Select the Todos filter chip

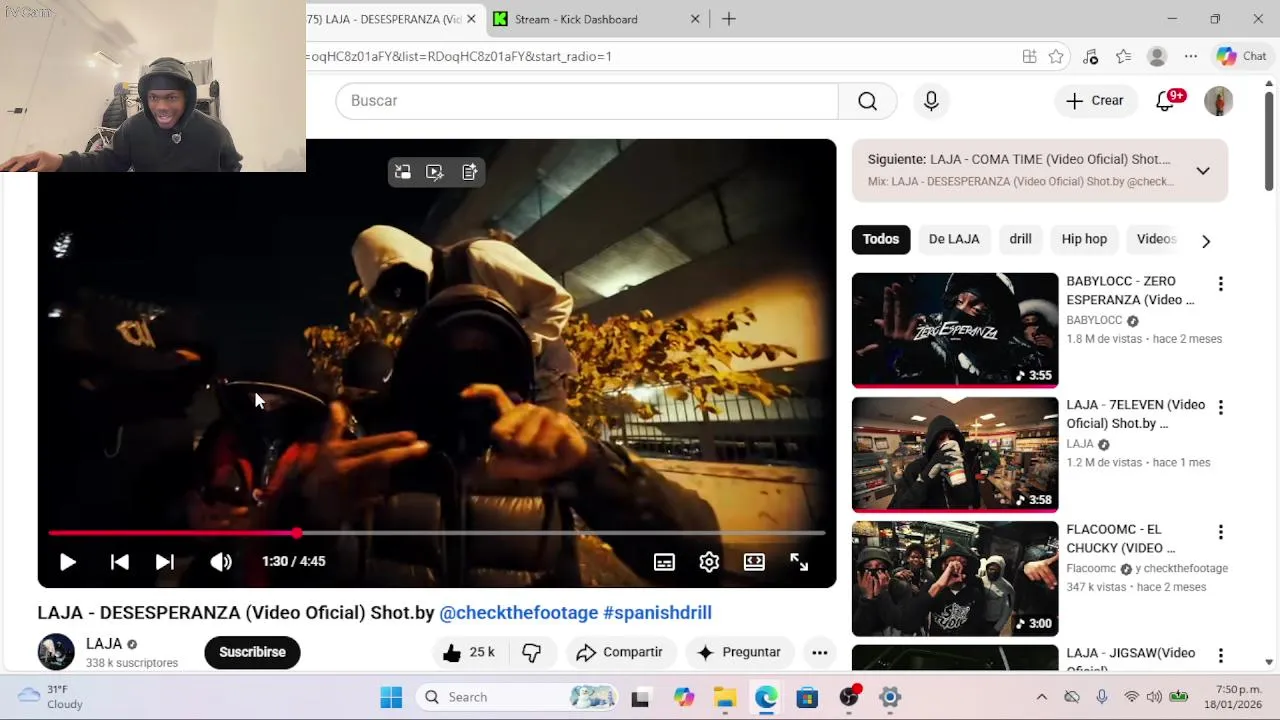tap(881, 239)
